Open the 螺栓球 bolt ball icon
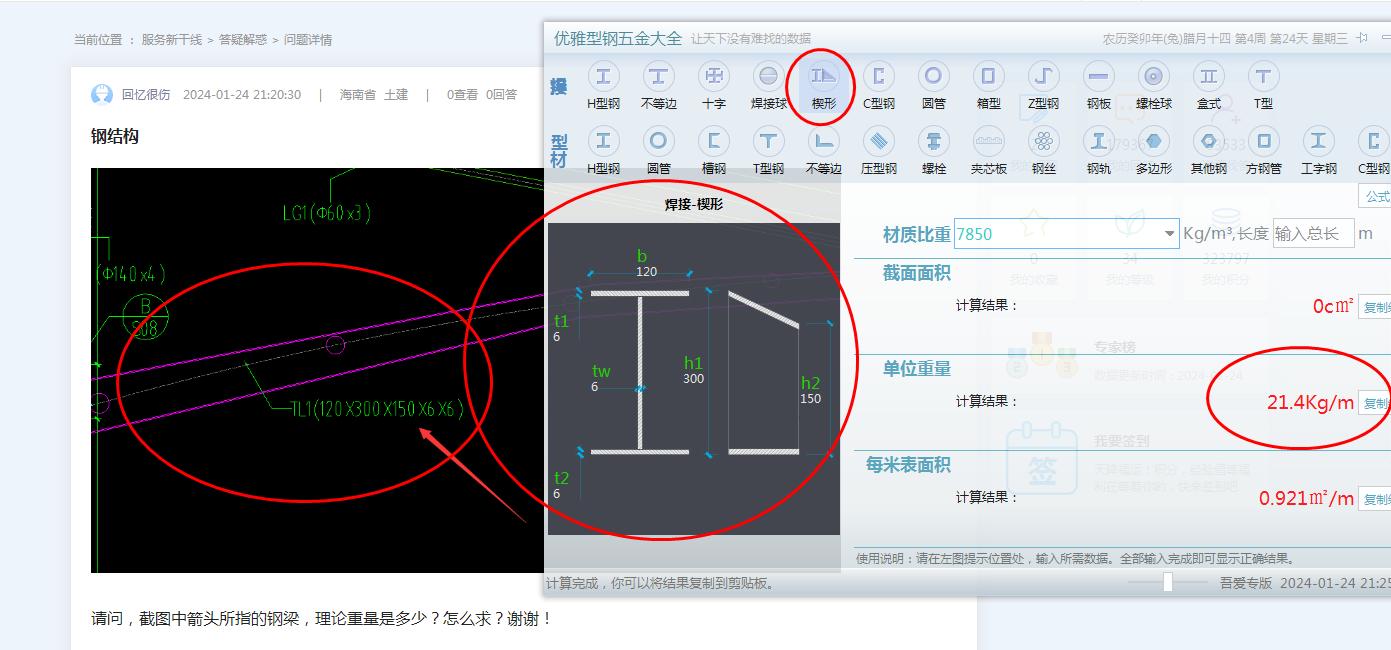 pos(1153,85)
